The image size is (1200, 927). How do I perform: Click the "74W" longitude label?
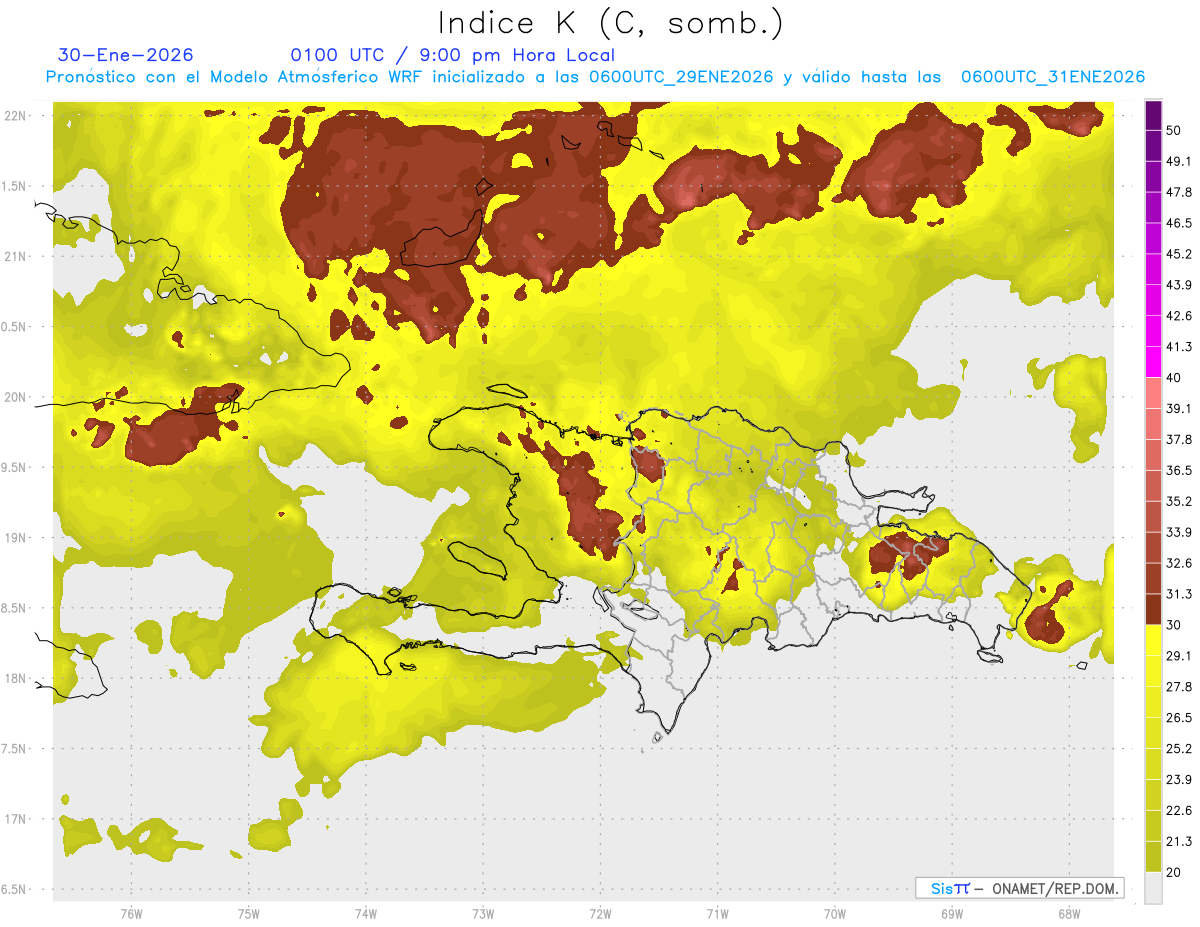(365, 913)
